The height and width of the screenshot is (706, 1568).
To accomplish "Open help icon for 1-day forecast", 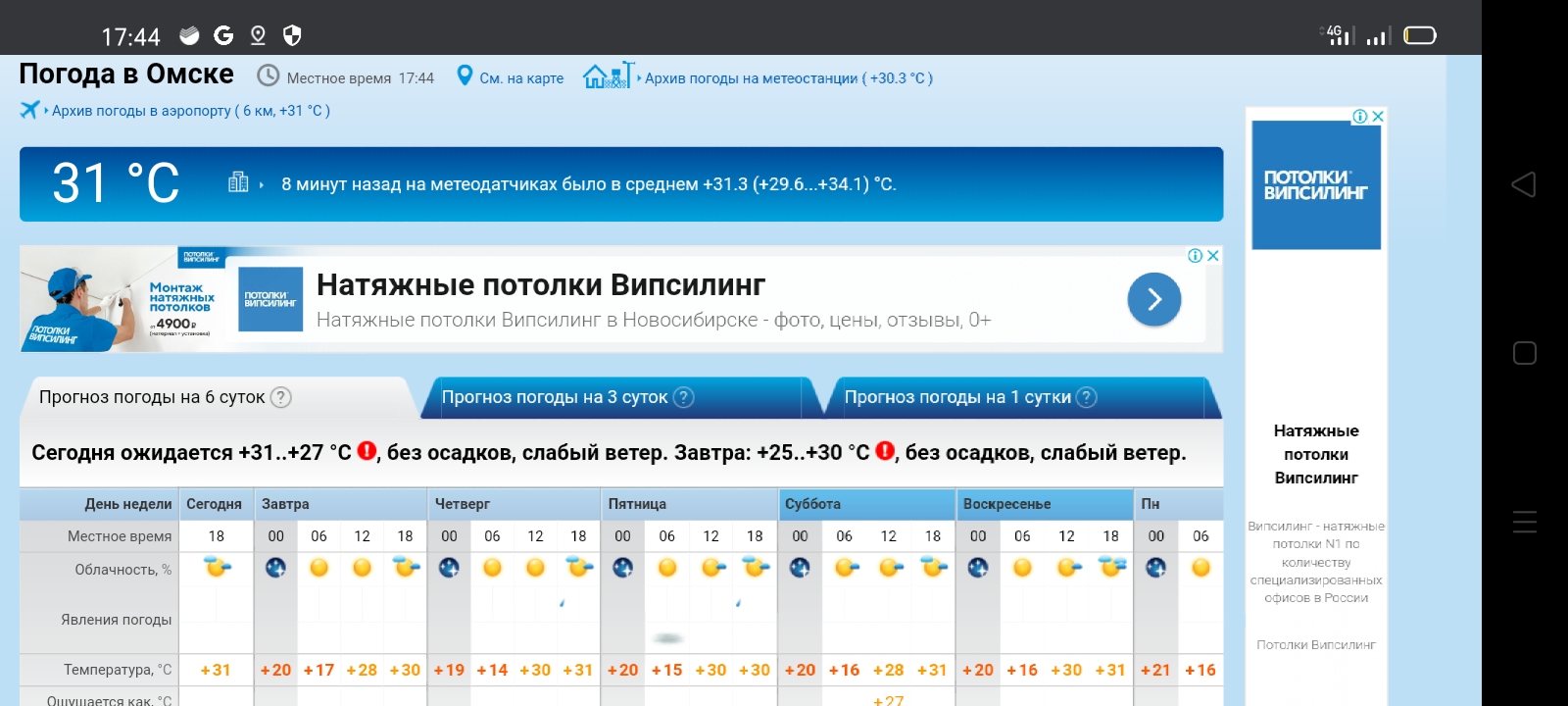I will click(1086, 397).
